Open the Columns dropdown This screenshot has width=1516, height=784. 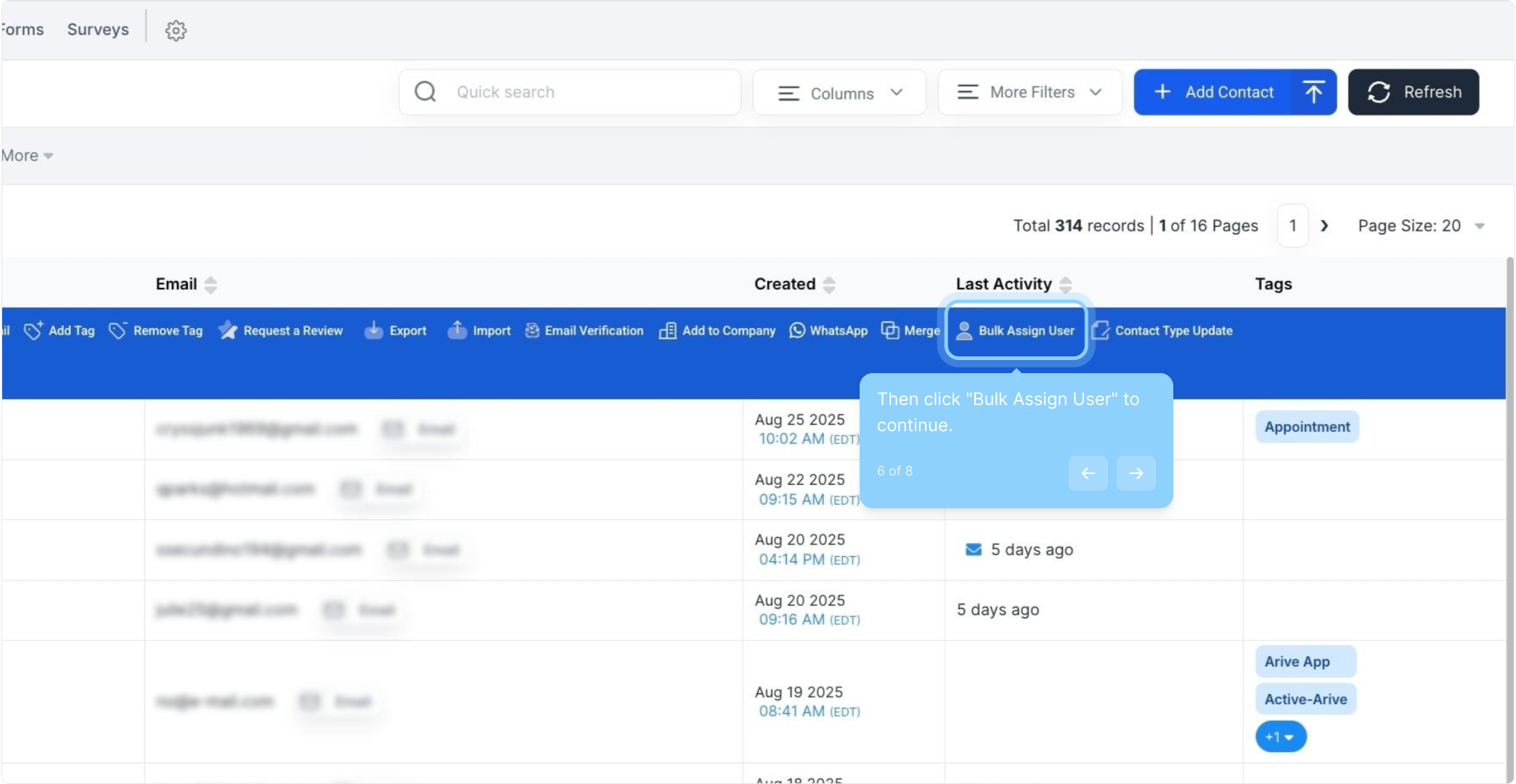839,93
